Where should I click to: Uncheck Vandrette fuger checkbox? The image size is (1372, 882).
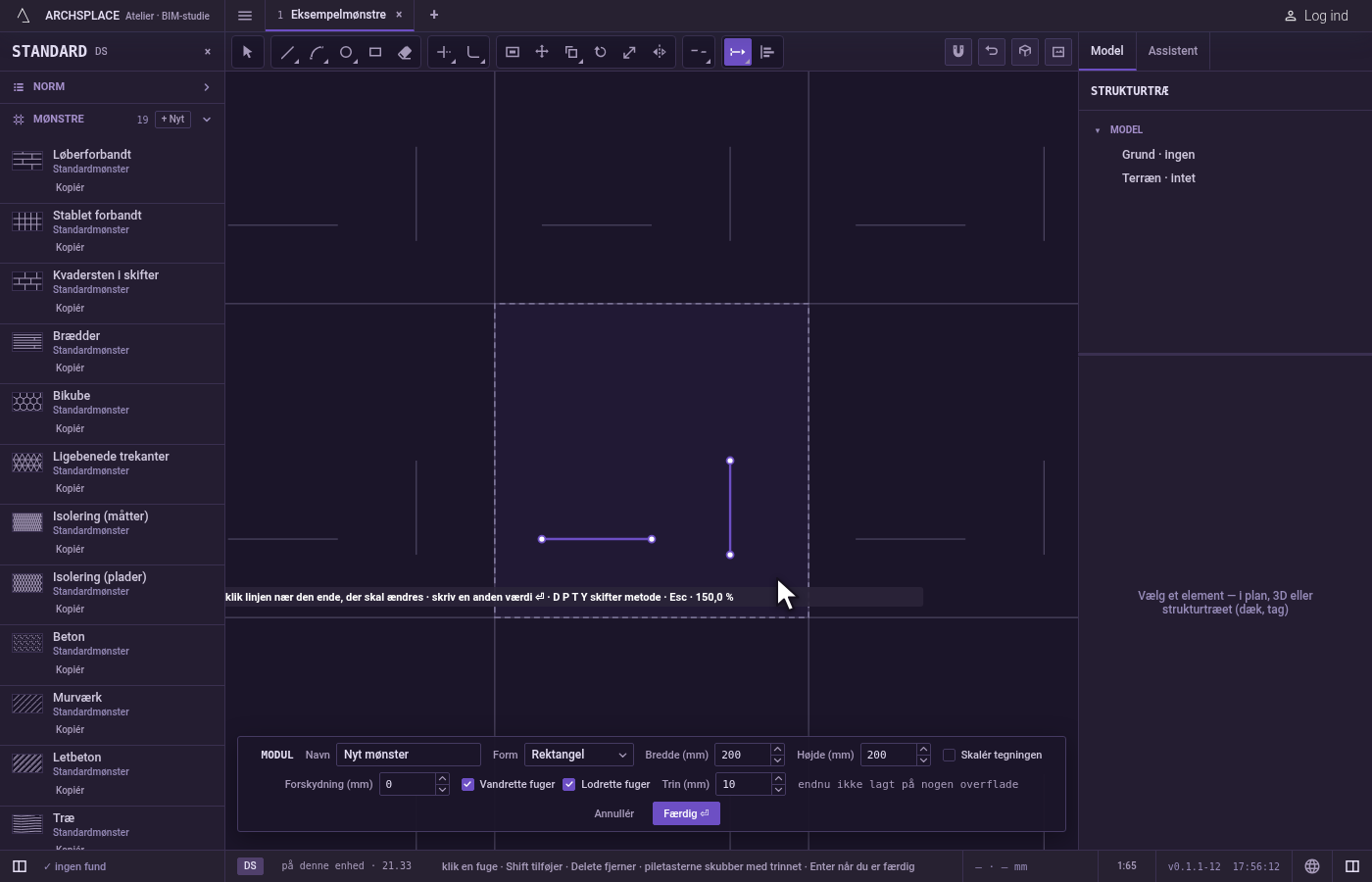pyautogui.click(x=467, y=784)
